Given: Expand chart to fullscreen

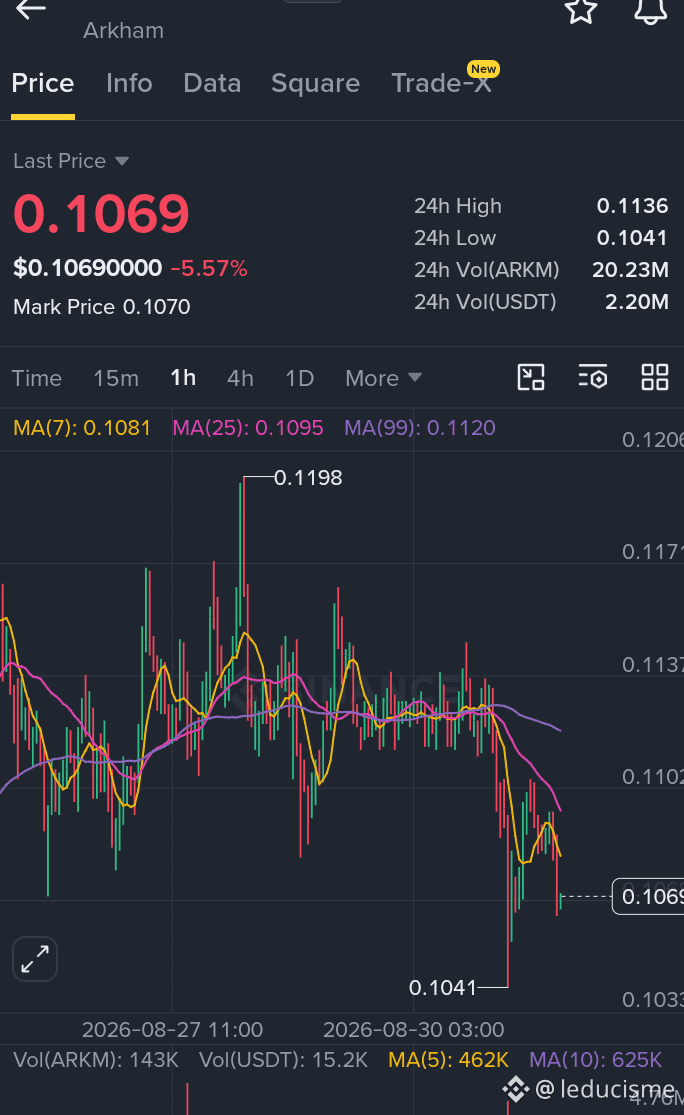Looking at the screenshot, I should [x=35, y=959].
